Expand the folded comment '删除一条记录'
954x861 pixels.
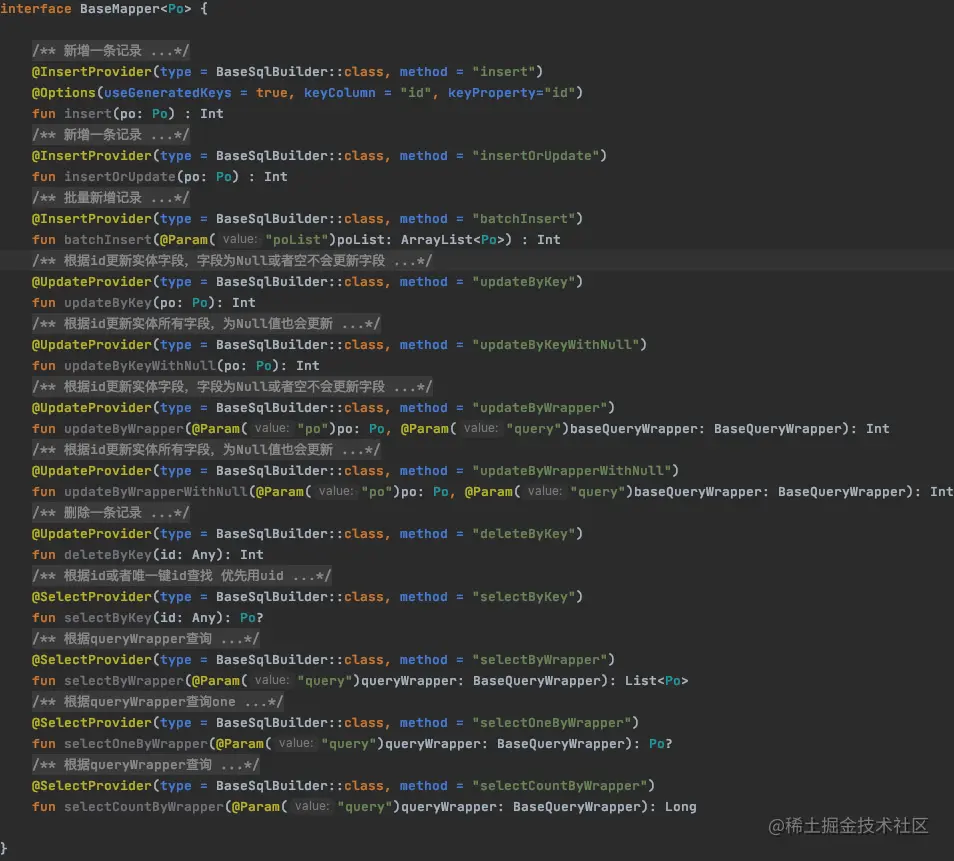pyautogui.click(x=110, y=512)
